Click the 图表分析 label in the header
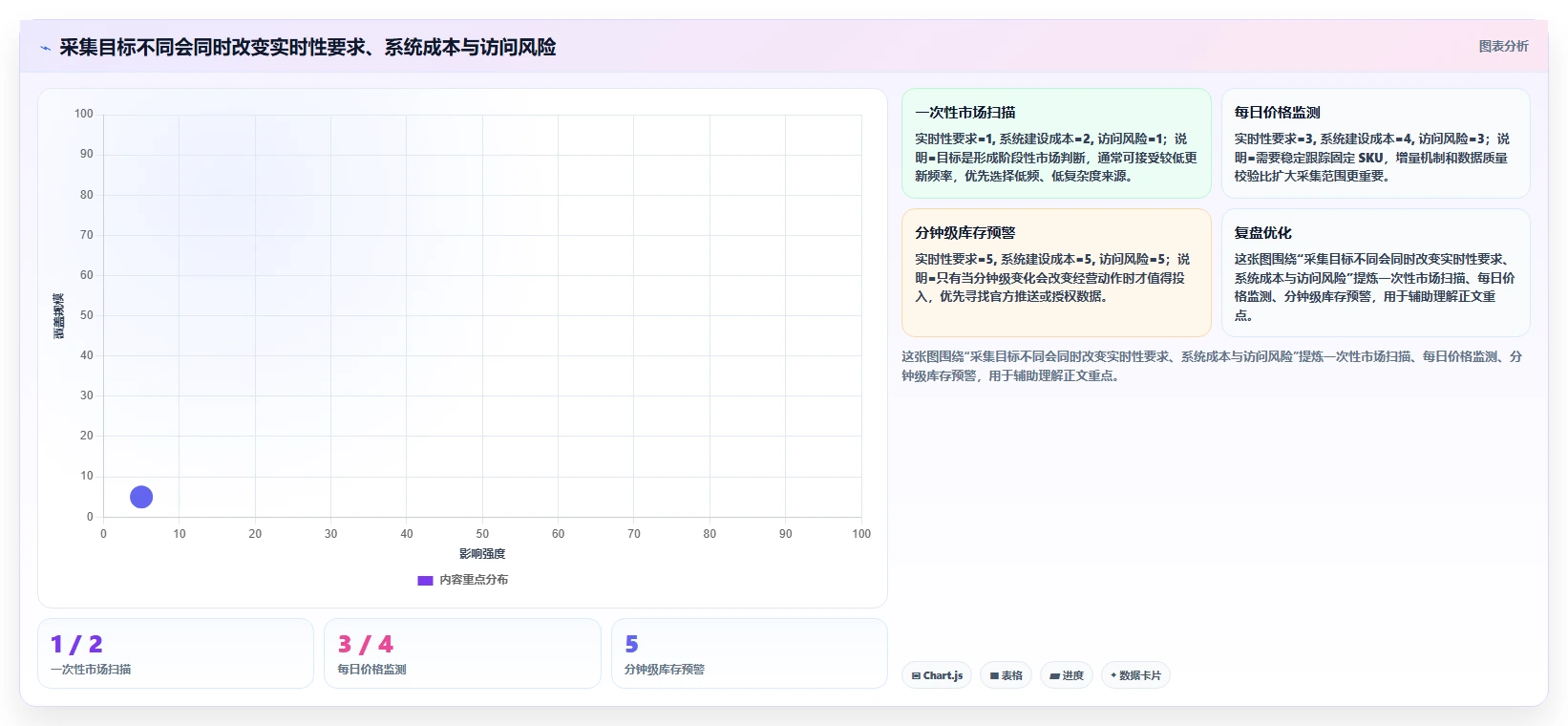Screen dimensions: 1568x726 coord(1503,46)
